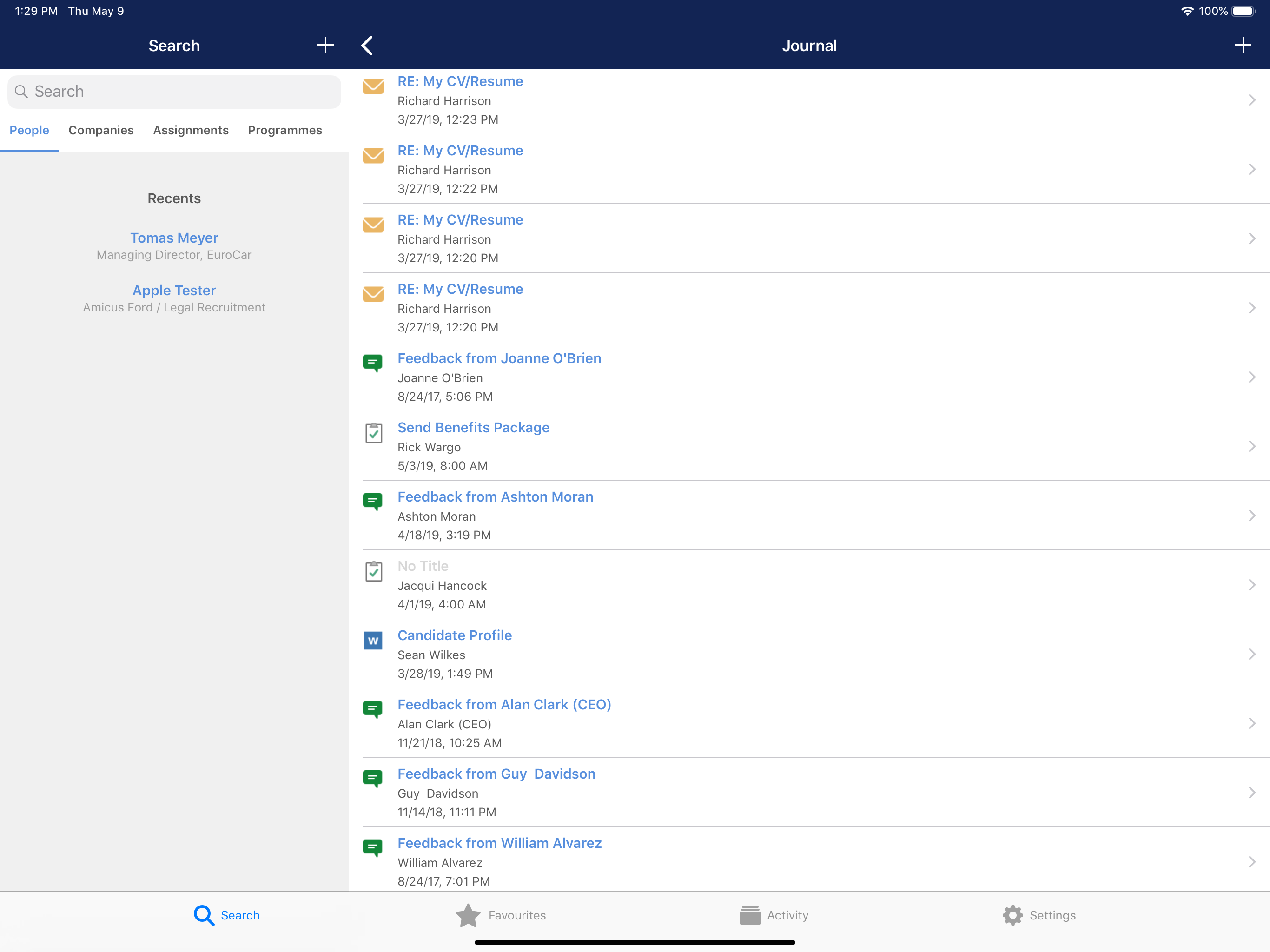The width and height of the screenshot is (1270, 952).
Task: Tap the feedback icon for Alan Clark (CEO)
Action: [373, 710]
